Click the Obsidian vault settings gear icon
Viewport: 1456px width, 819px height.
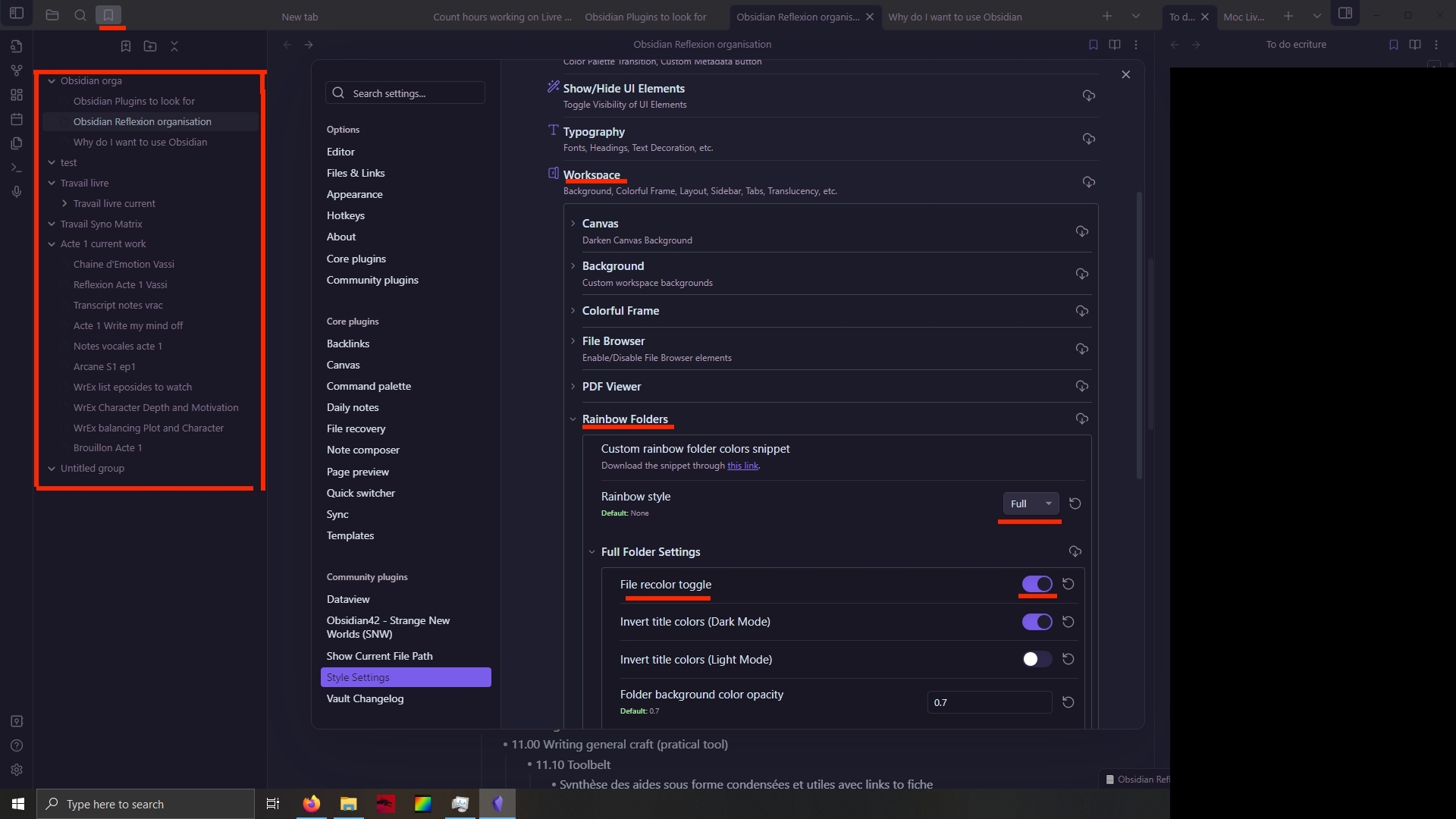(x=17, y=770)
